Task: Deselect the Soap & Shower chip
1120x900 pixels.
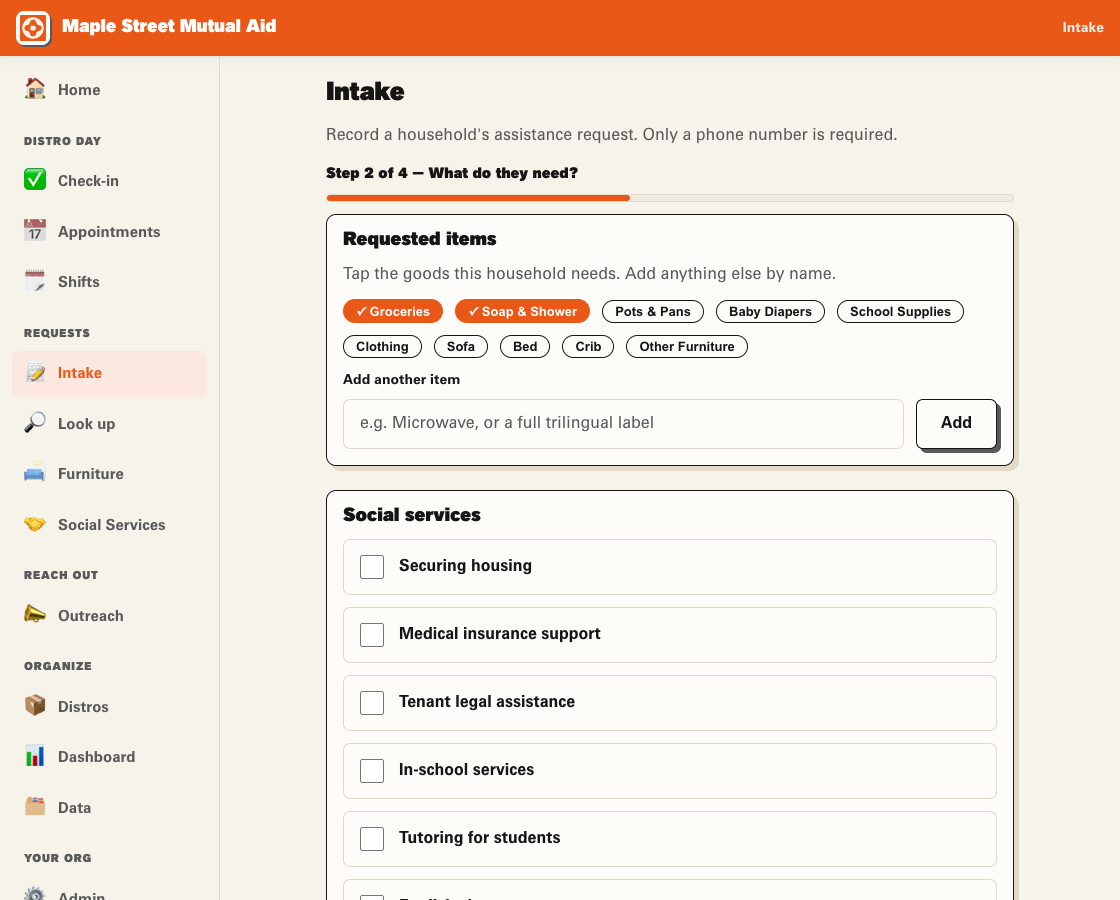Action: coord(522,311)
